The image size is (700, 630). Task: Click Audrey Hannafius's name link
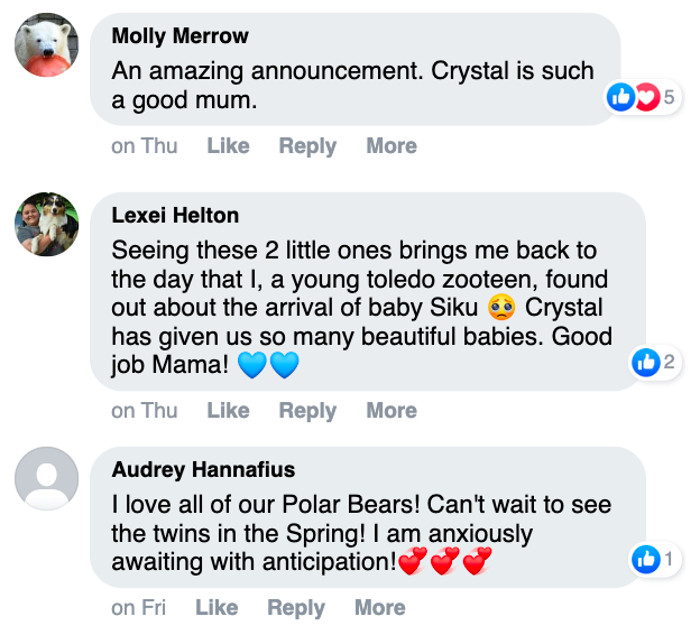[x=203, y=469]
